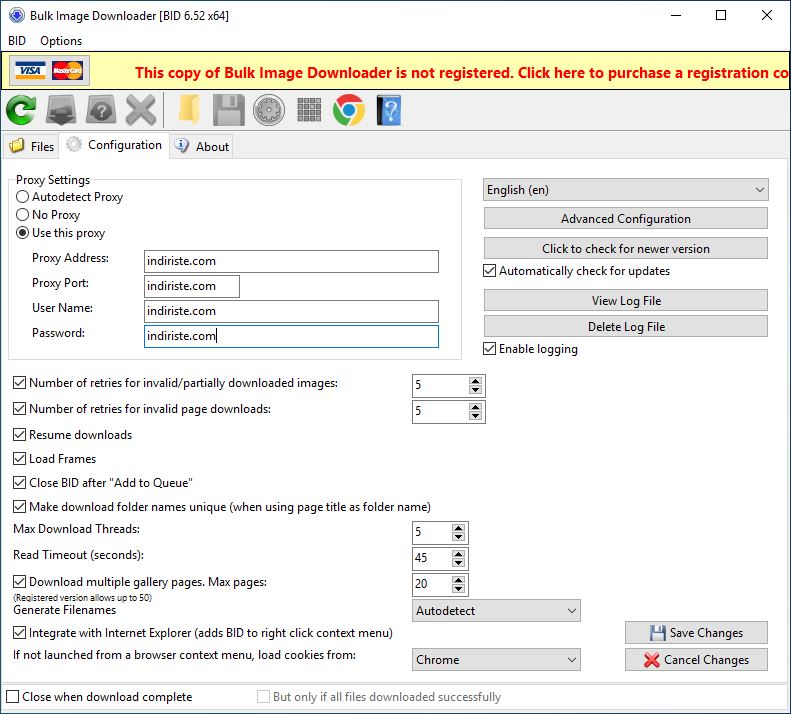This screenshot has height=714, width=791.
Task: Decrease Max pages spinner value
Action: coord(458,589)
